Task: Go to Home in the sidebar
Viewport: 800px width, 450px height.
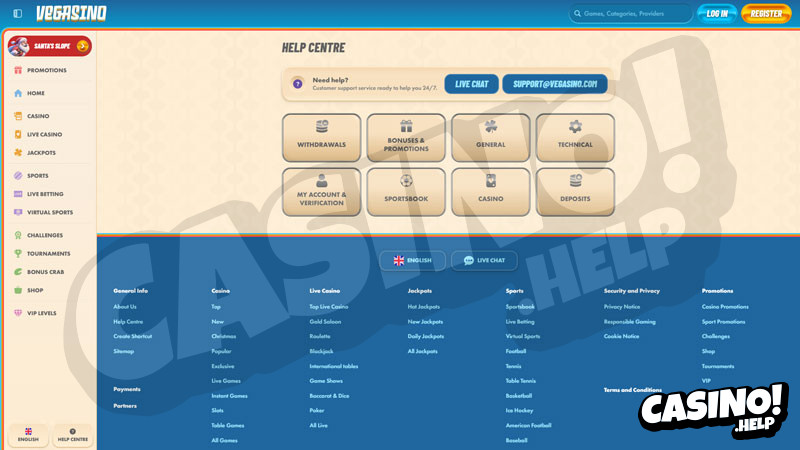Action: (30, 93)
